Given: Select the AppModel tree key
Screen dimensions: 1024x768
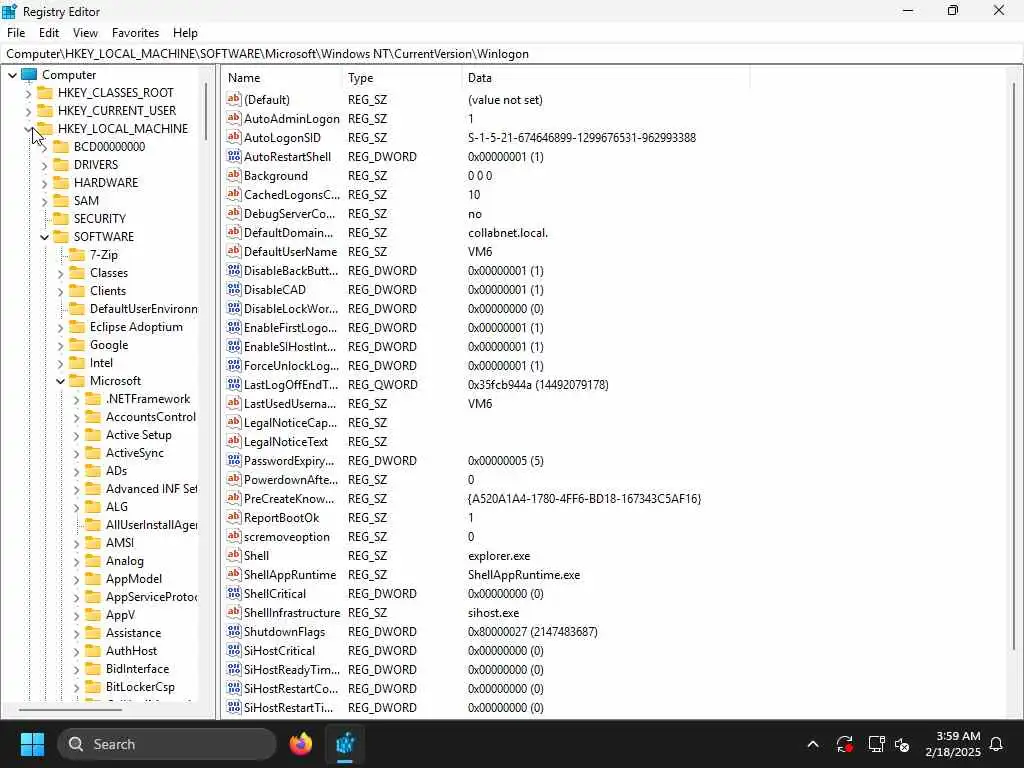Looking at the screenshot, I should (134, 579).
